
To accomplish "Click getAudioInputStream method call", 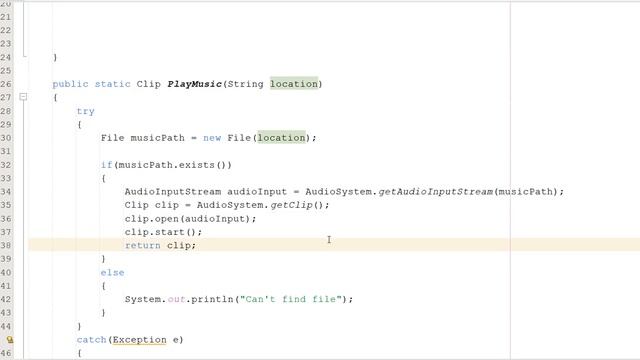I will click(436, 192).
